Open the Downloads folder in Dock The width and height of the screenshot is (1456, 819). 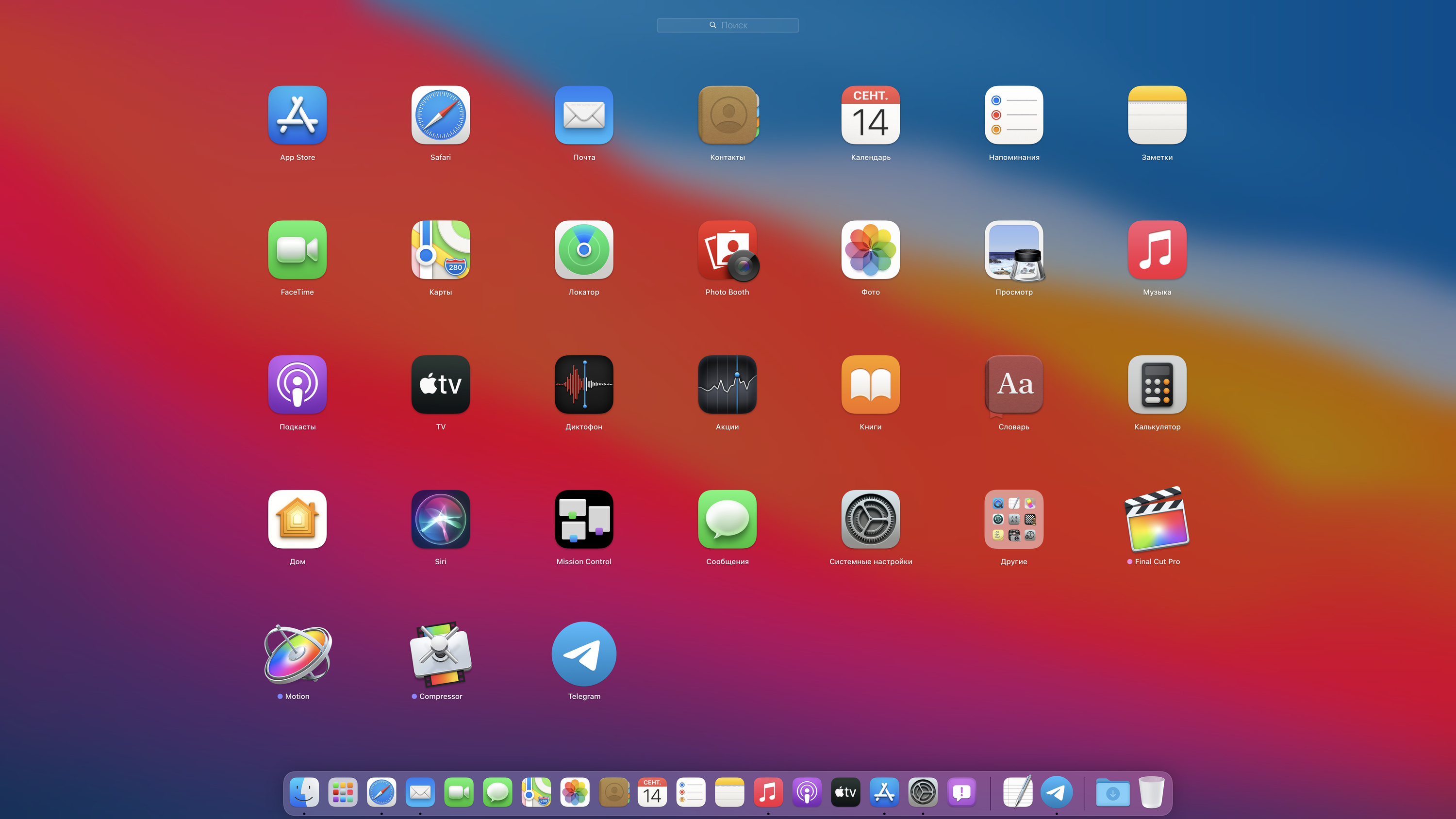[1112, 792]
